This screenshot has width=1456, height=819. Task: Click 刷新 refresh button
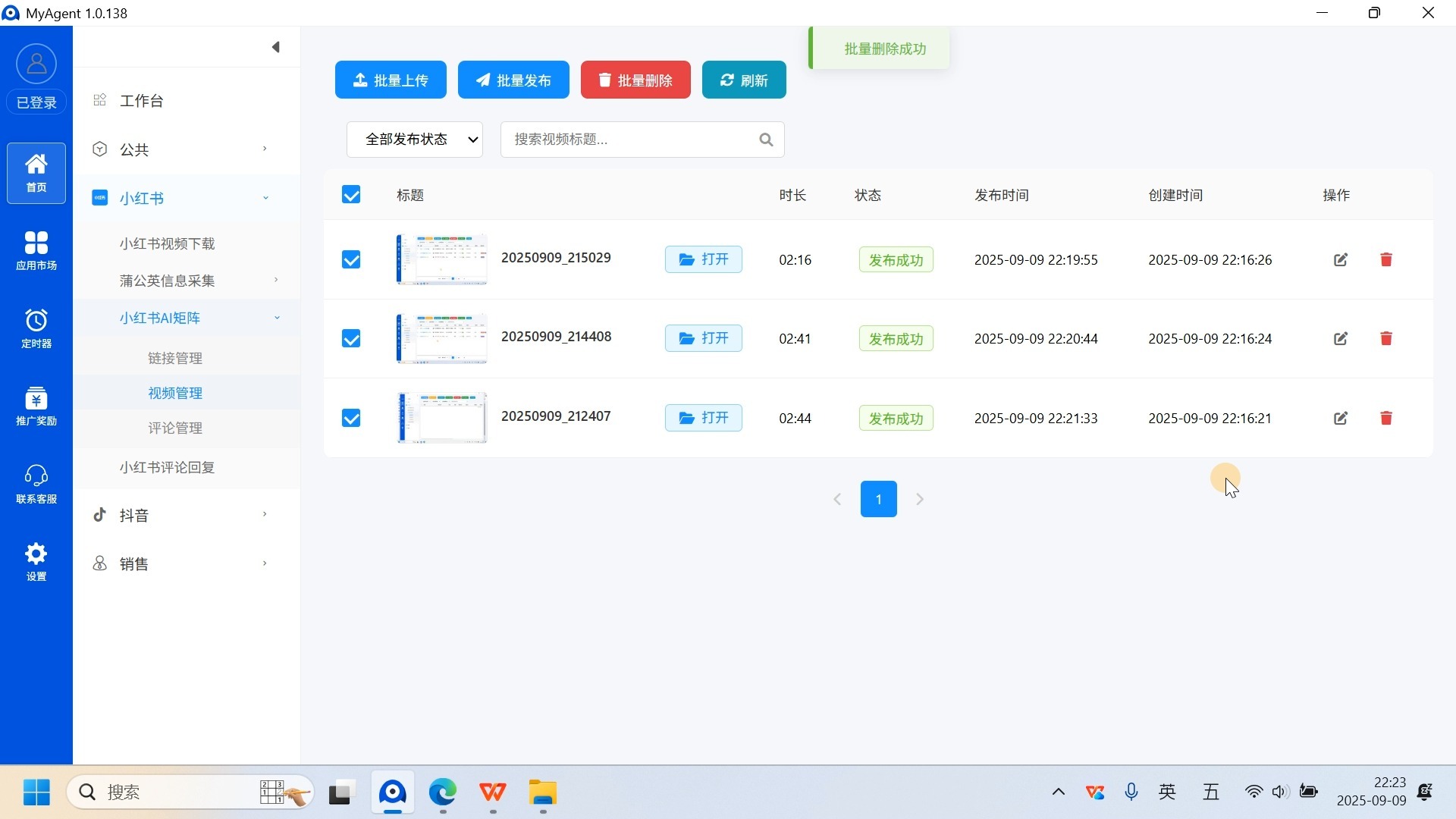(744, 80)
